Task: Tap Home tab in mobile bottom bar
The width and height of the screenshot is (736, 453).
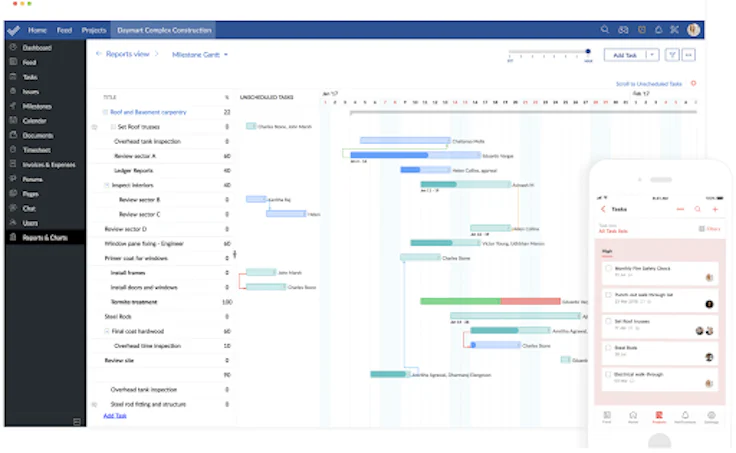Action: point(633,417)
